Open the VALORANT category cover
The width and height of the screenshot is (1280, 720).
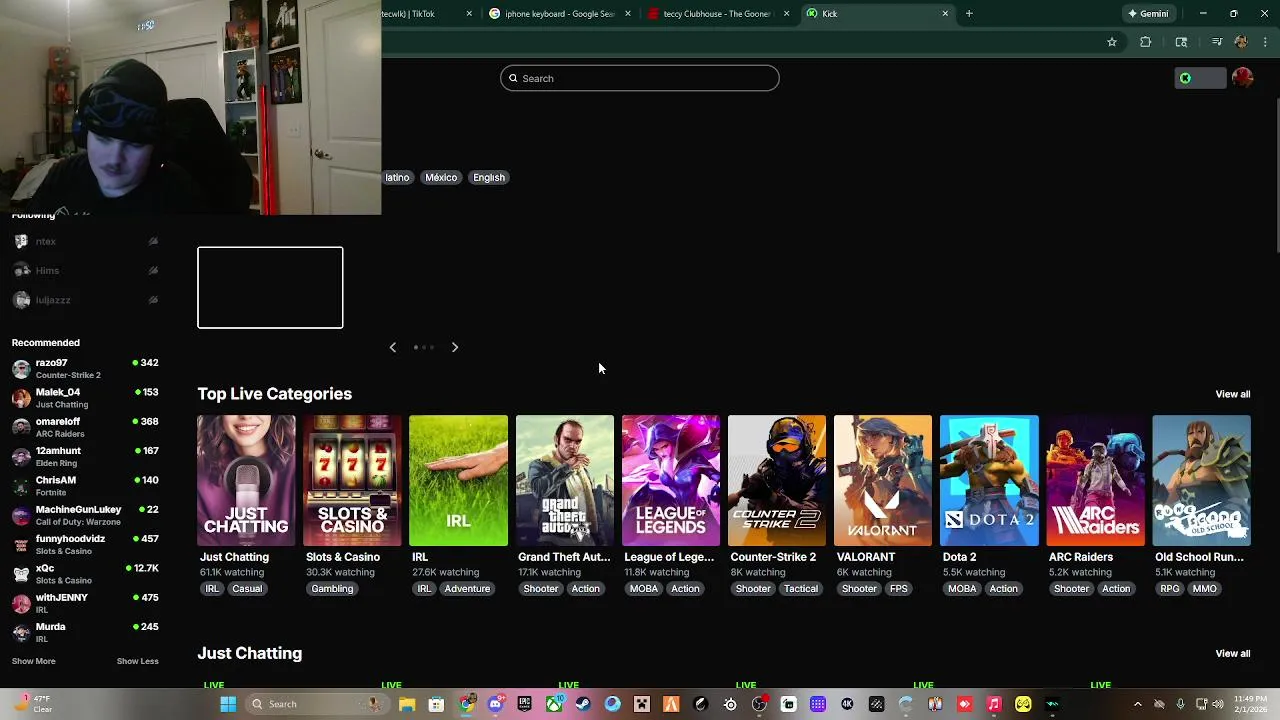click(883, 480)
